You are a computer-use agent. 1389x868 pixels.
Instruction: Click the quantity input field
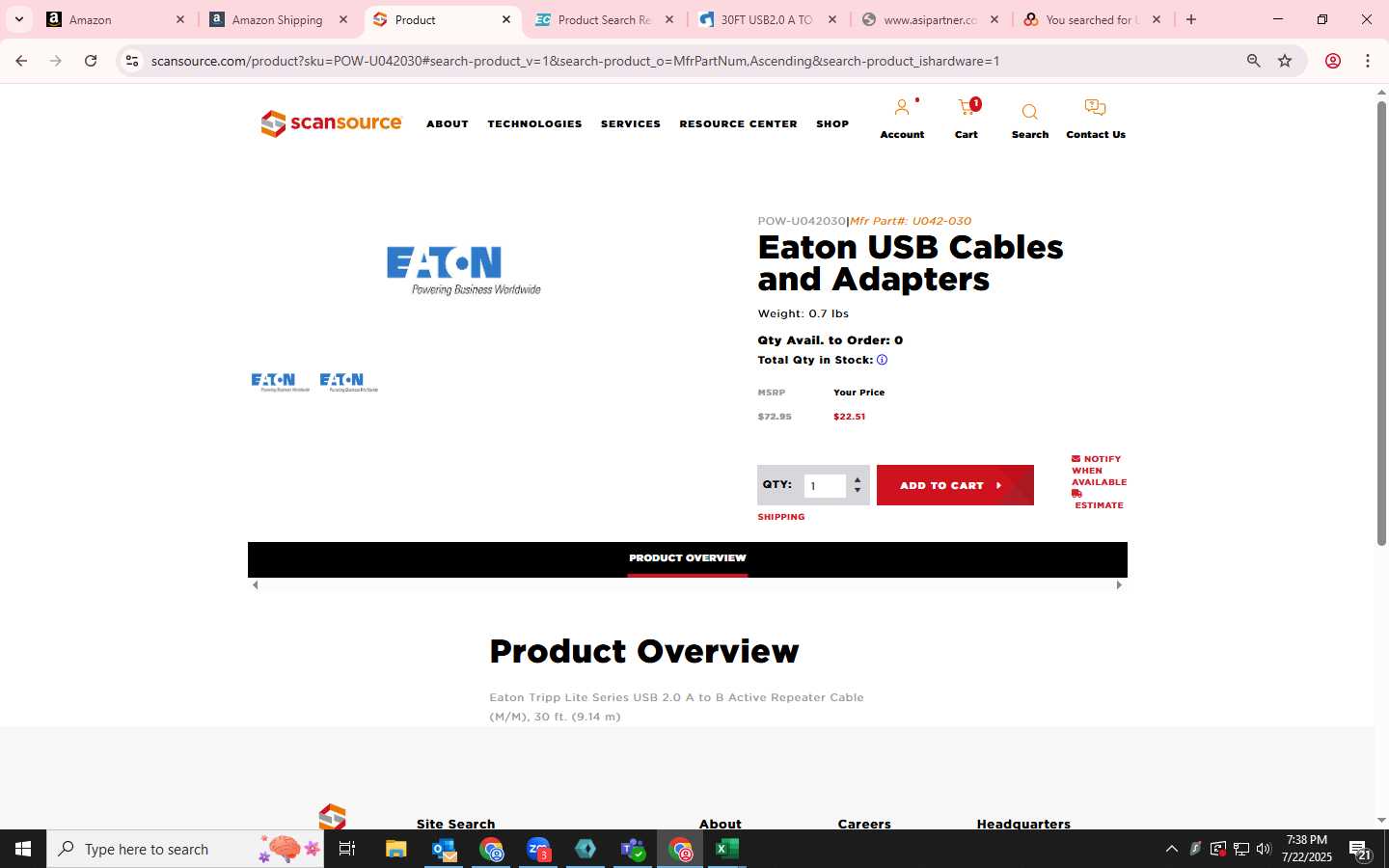click(825, 486)
